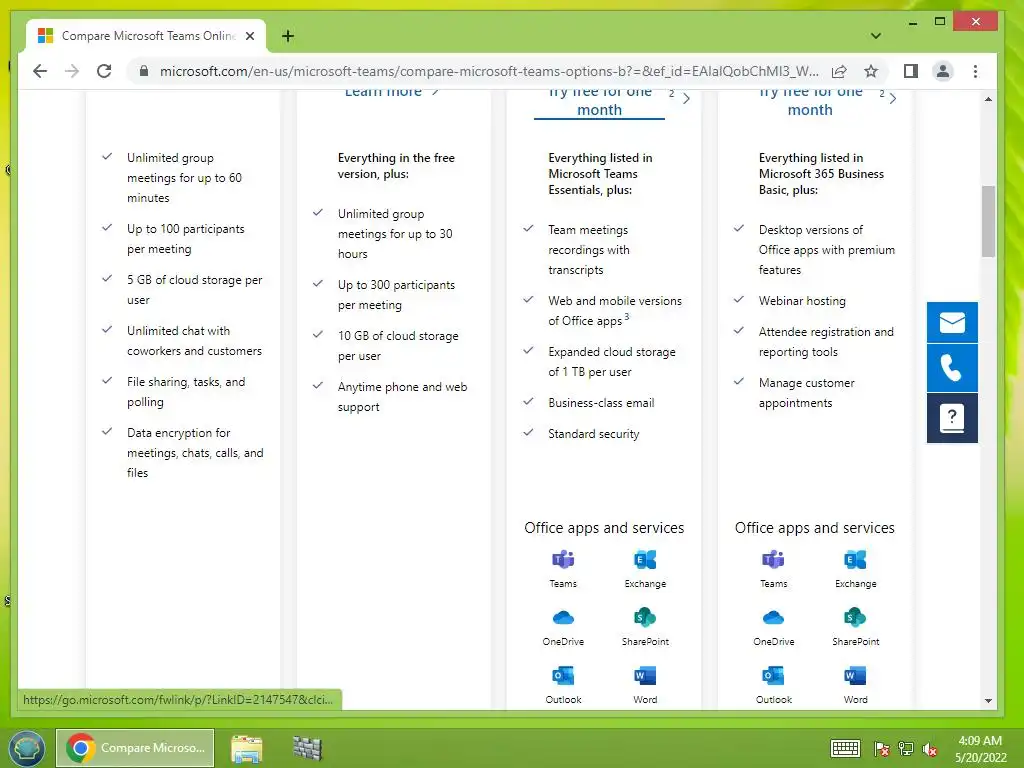This screenshot has width=1024, height=768.
Task: Bookmark this page with the star
Action: coord(871,71)
